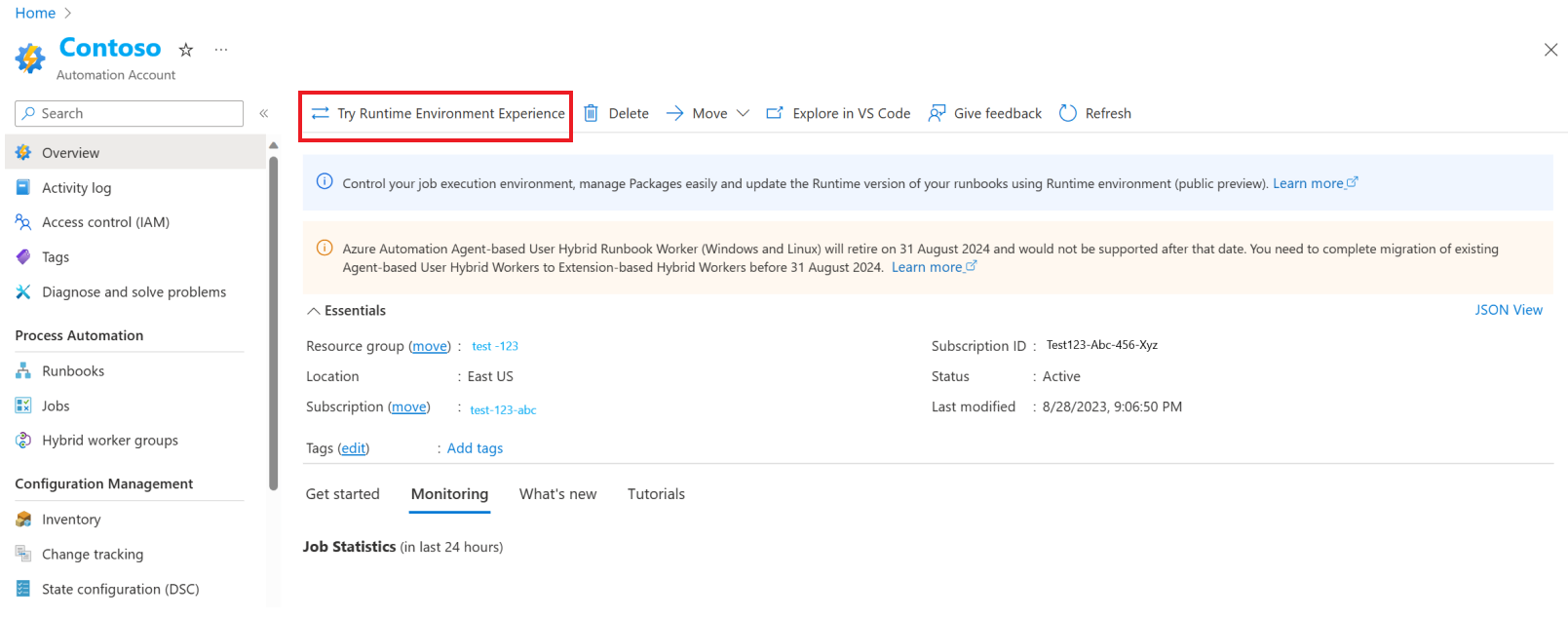Click the orange retirement warning icon
Image resolution: width=1568 pixels, height=617 pixels.
pos(325,248)
